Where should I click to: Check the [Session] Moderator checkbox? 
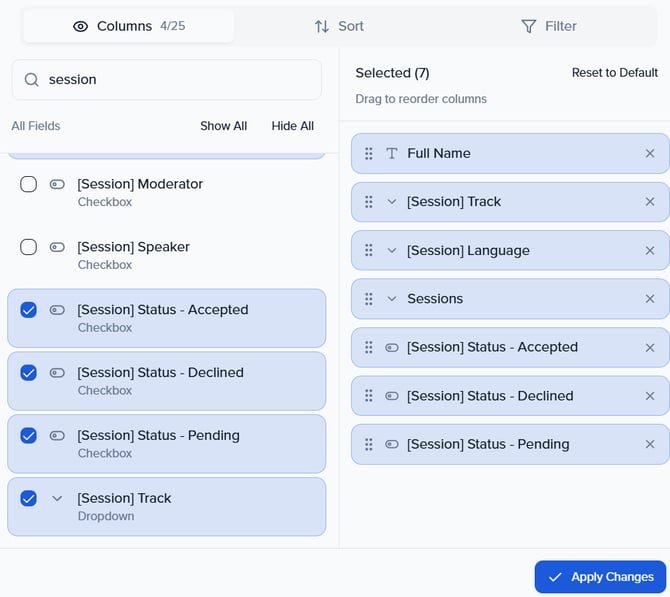tap(29, 184)
